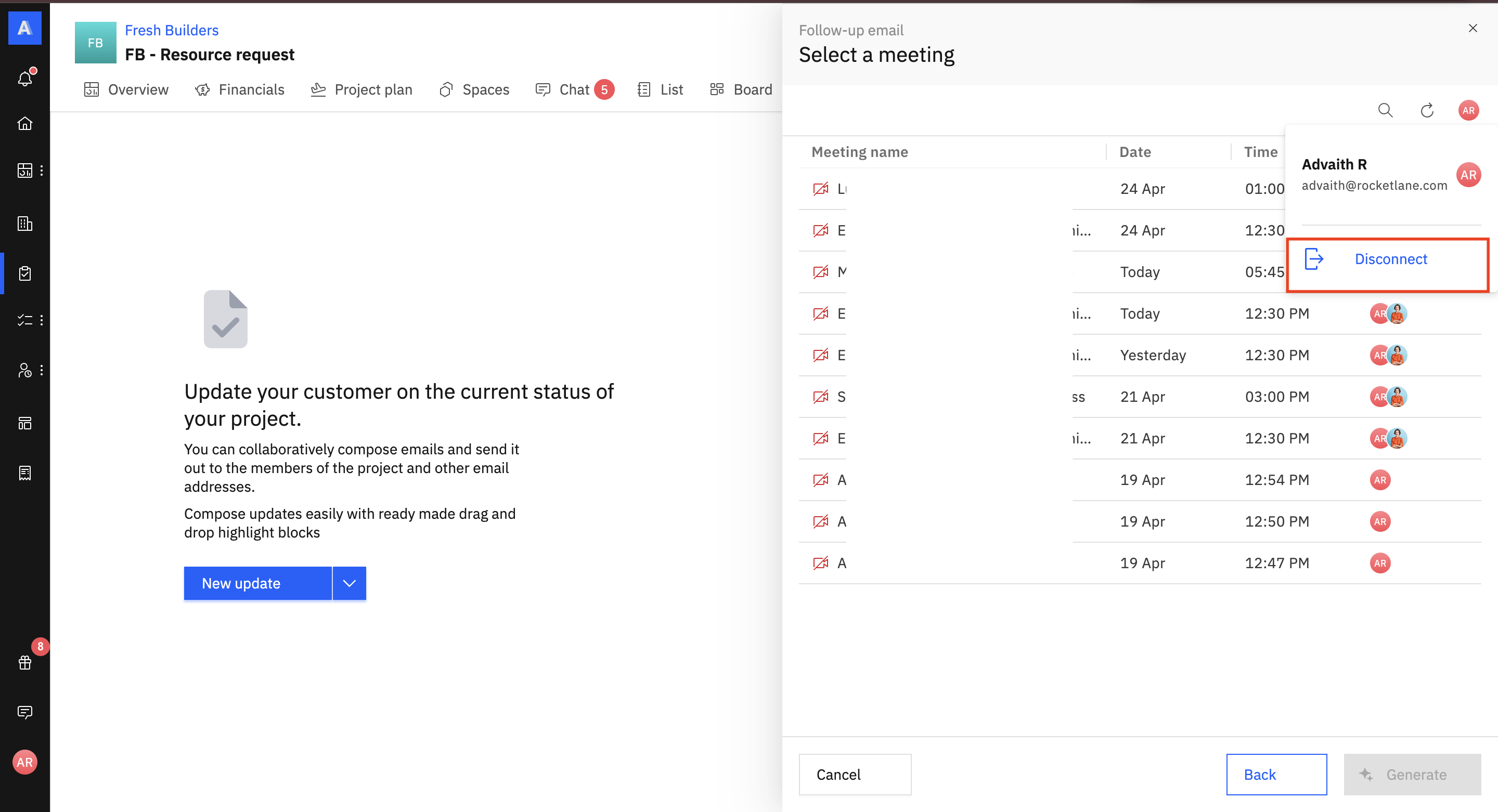The height and width of the screenshot is (812, 1498).
Task: Click the Disconnect option
Action: (x=1390, y=259)
